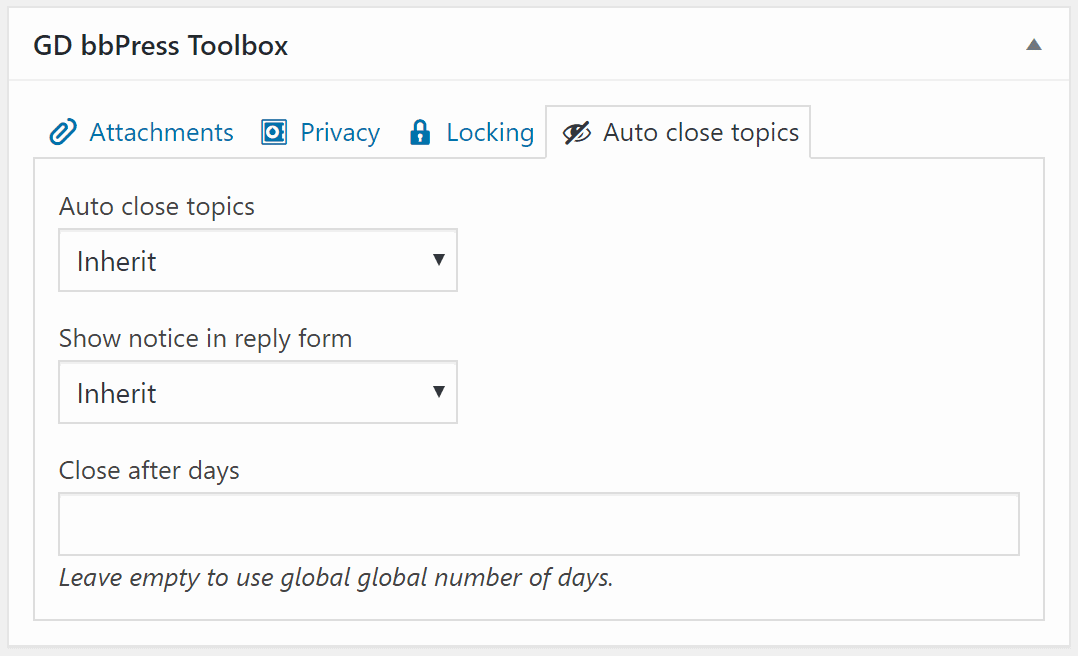Open the Attachments tab
Image resolution: width=1078 pixels, height=656 pixels.
(x=141, y=132)
